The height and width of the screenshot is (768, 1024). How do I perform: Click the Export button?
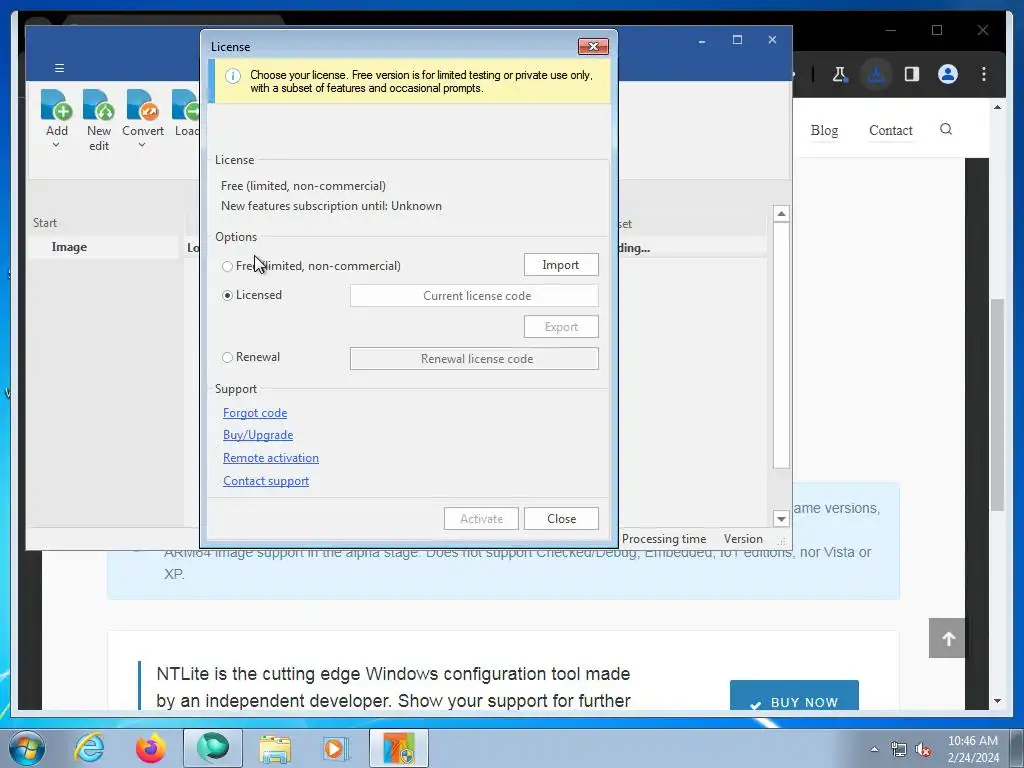click(x=561, y=327)
